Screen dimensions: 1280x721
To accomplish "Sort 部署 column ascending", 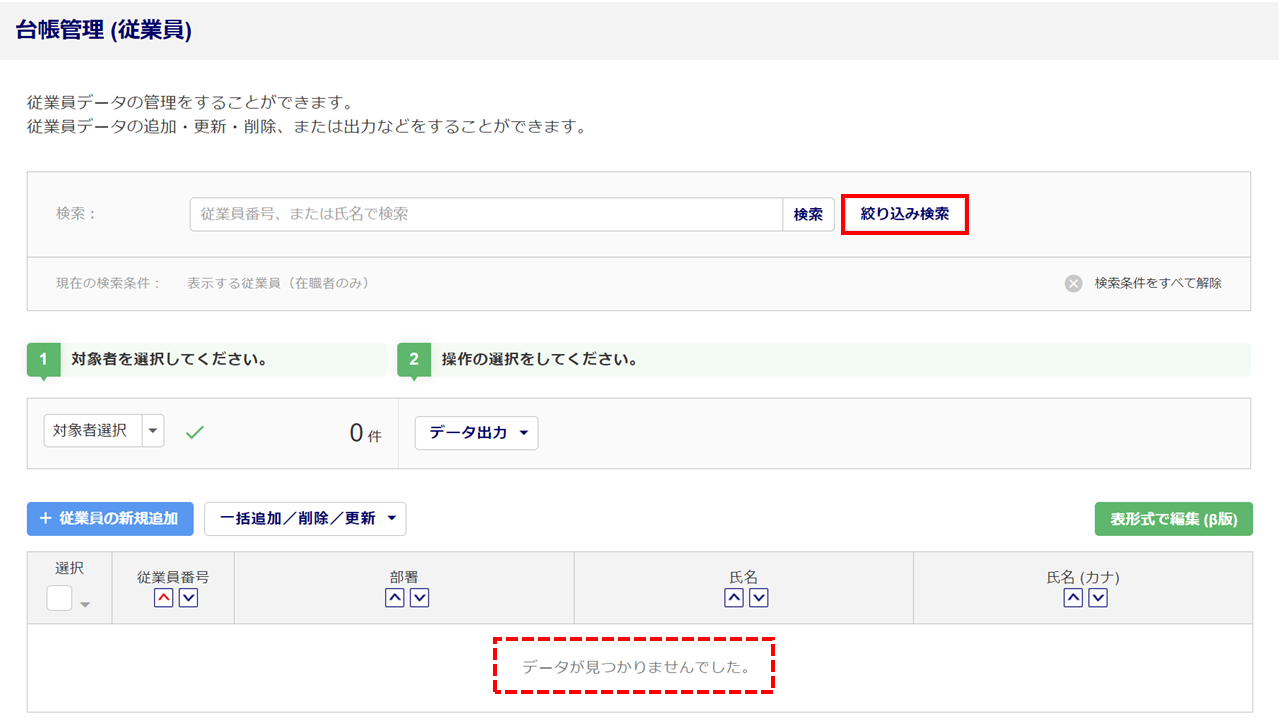I will tap(395, 597).
